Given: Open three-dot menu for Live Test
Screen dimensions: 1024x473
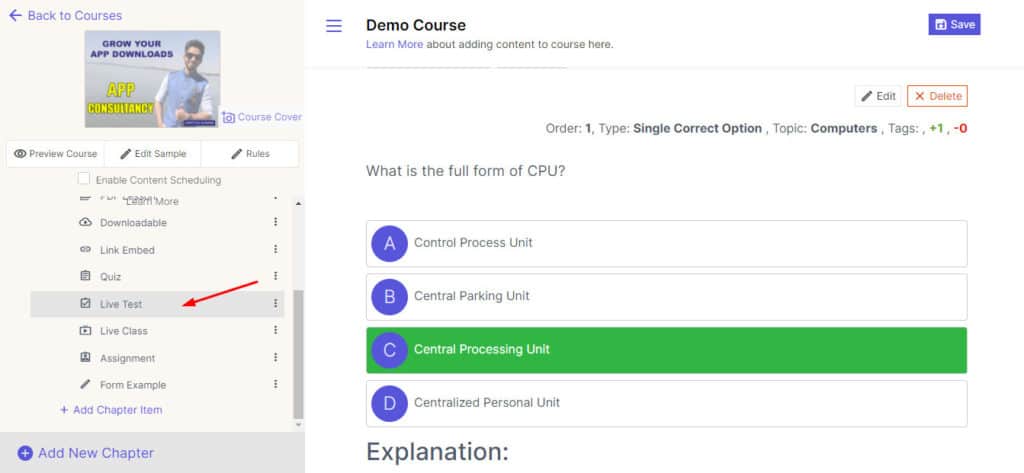Looking at the screenshot, I should coord(275,304).
